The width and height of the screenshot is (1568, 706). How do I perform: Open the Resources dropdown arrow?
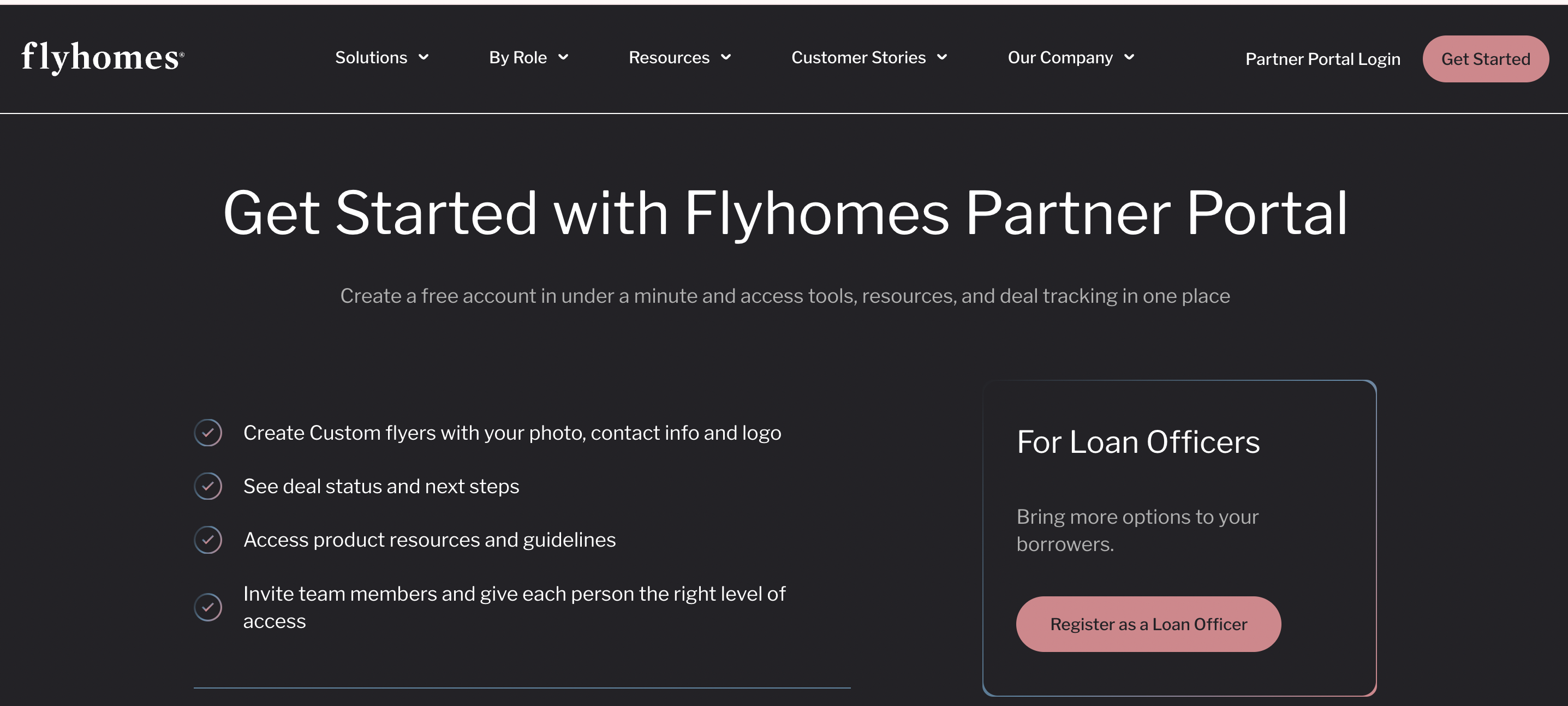725,57
